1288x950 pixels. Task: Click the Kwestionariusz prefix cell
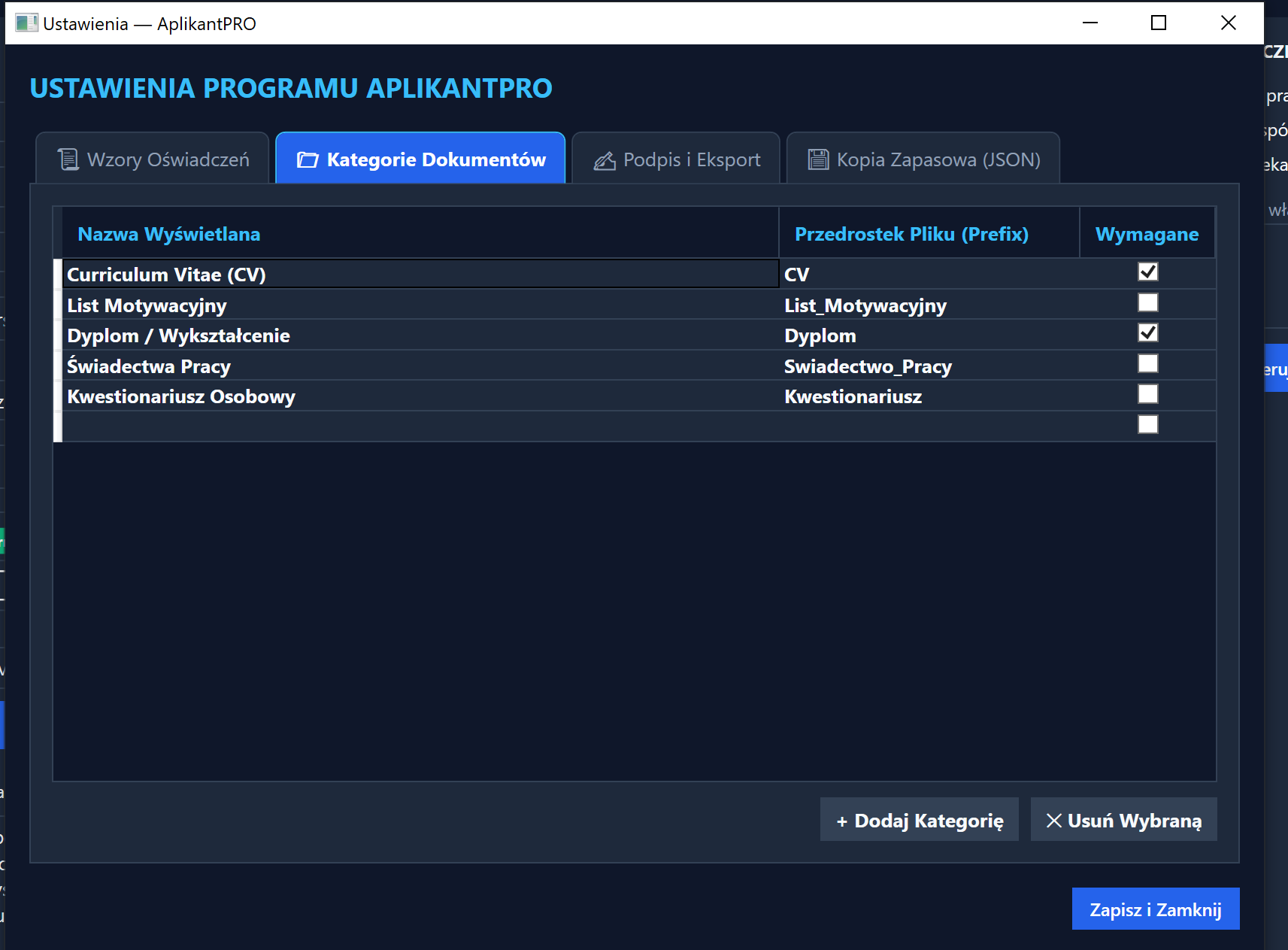point(929,396)
